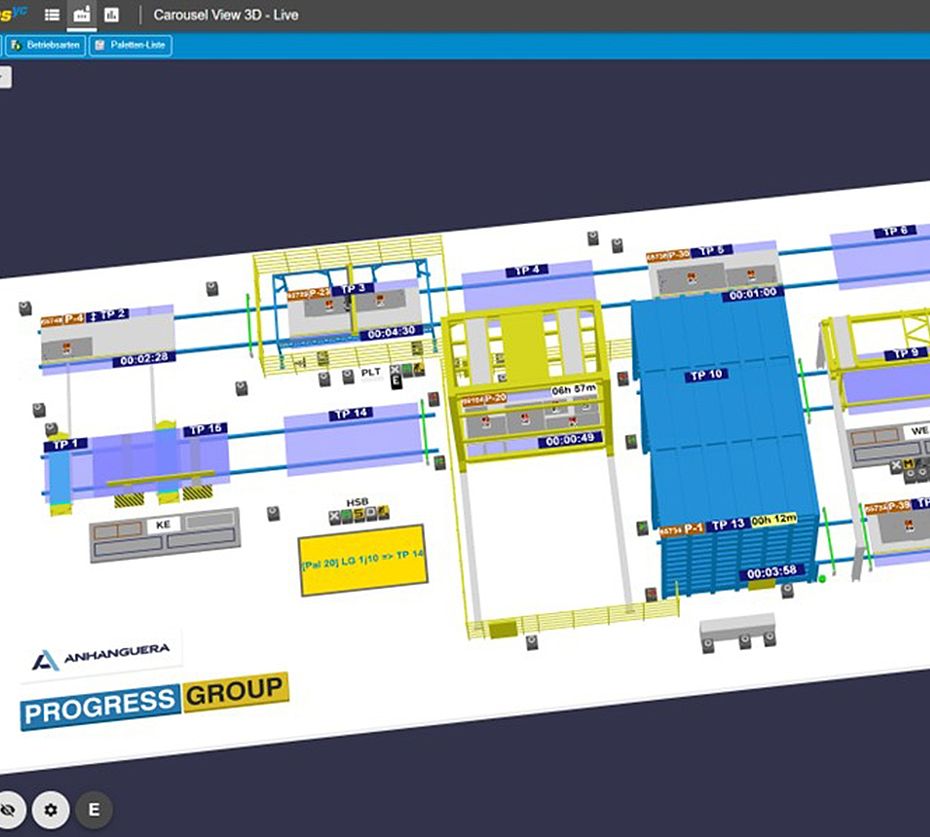Click the KE control panel label
This screenshot has height=837, width=930.
[x=163, y=525]
